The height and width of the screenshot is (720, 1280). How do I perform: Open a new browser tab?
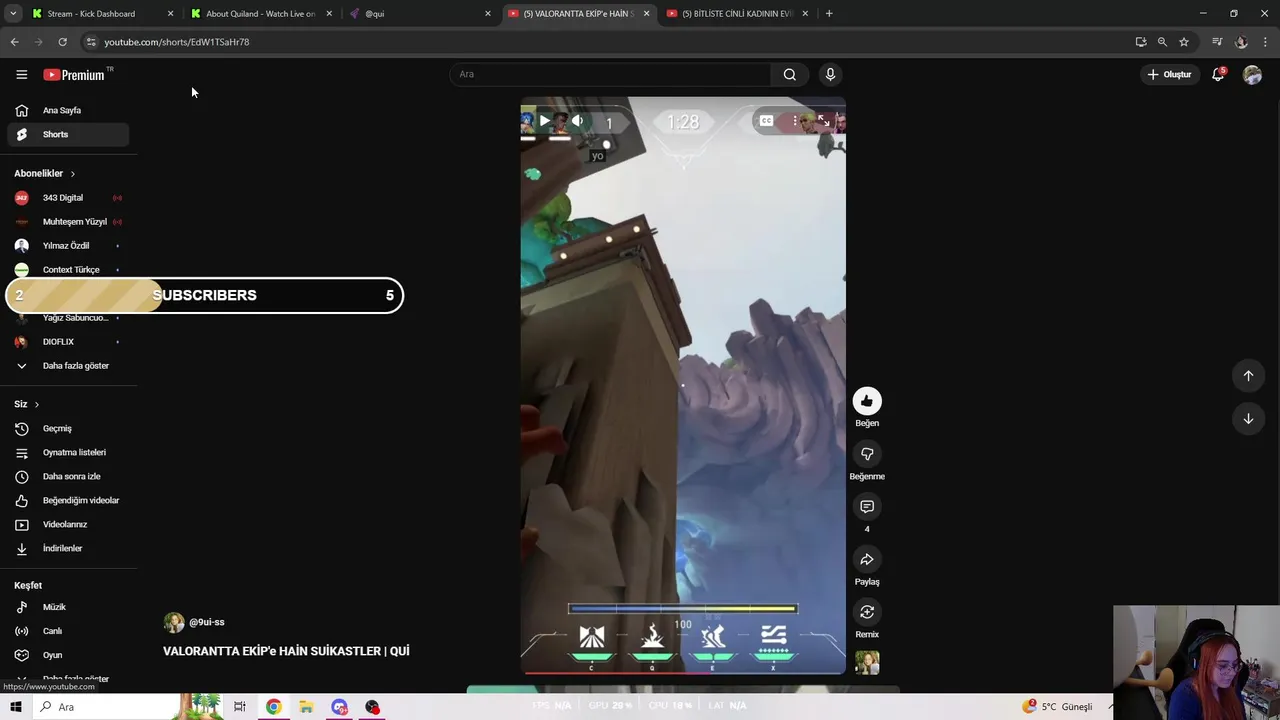[829, 14]
